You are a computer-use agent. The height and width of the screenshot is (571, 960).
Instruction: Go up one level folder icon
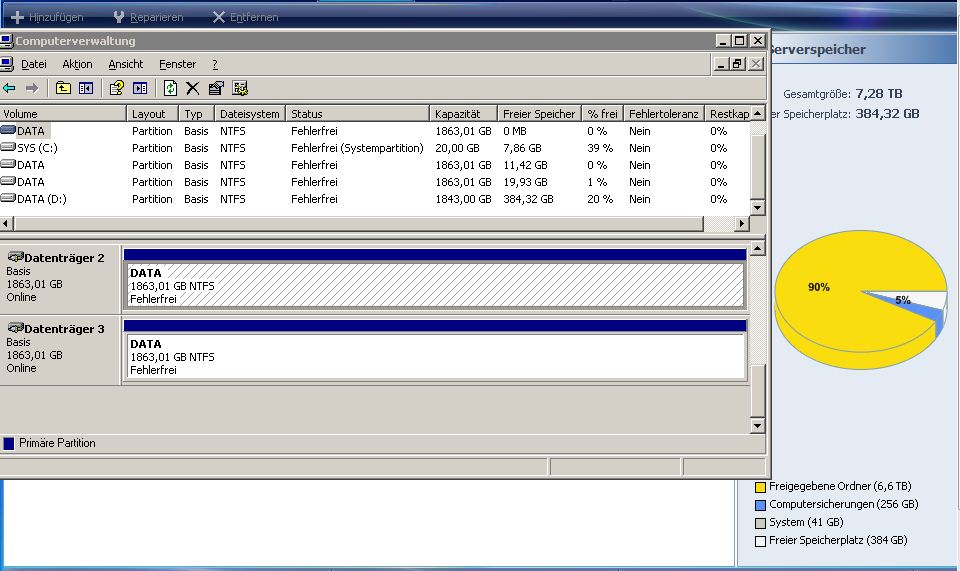pyautogui.click(x=63, y=88)
